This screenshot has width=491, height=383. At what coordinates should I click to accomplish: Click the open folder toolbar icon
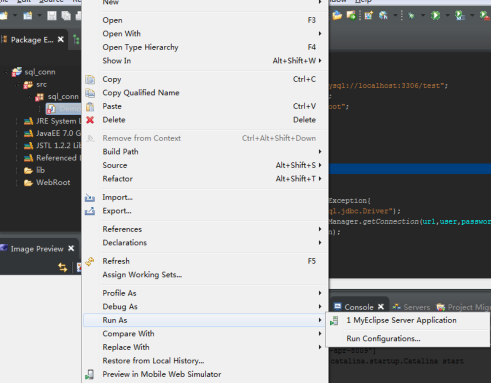pos(337,15)
